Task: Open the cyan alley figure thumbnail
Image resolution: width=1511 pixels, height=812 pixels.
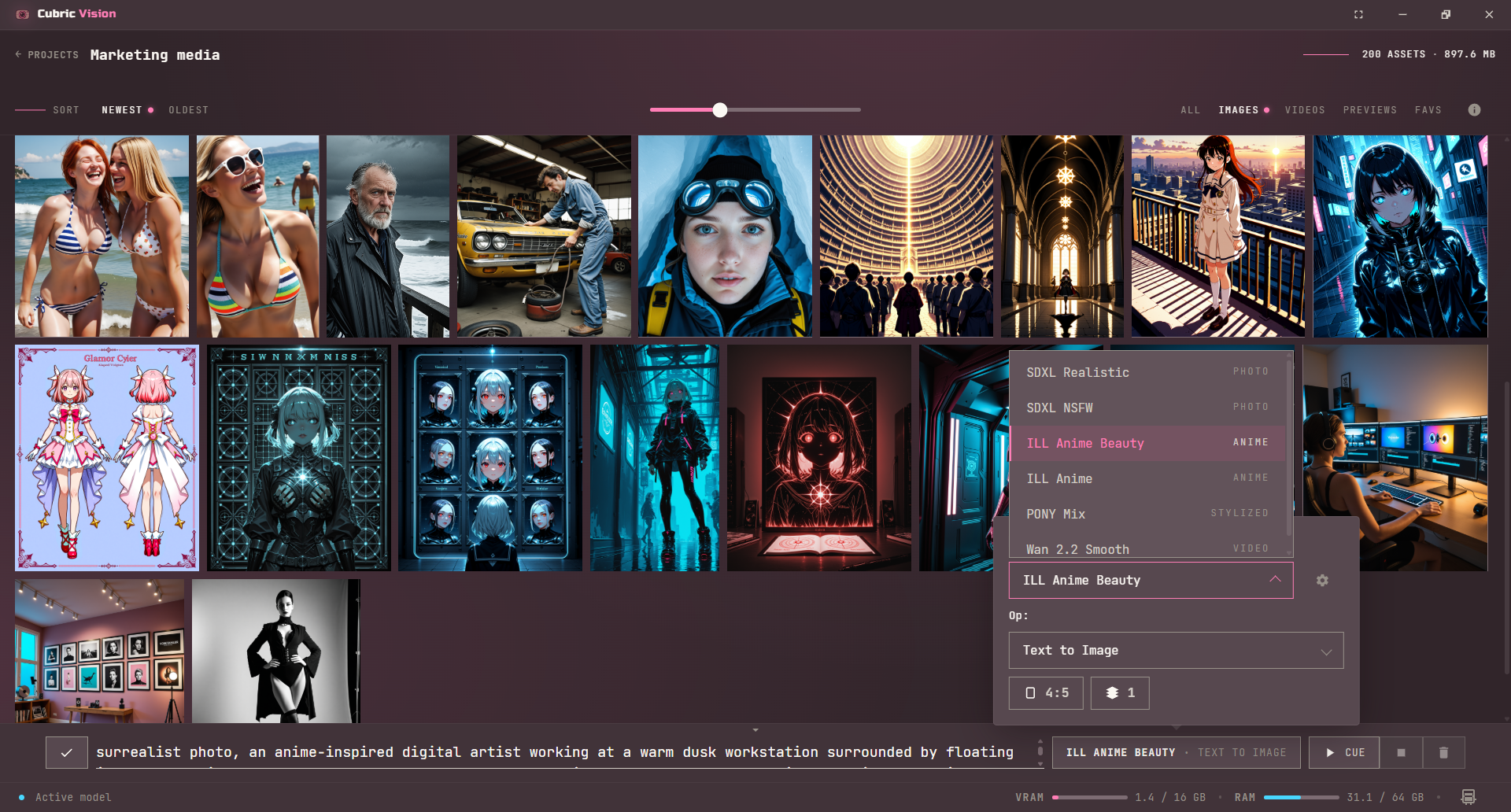Action: [655, 458]
